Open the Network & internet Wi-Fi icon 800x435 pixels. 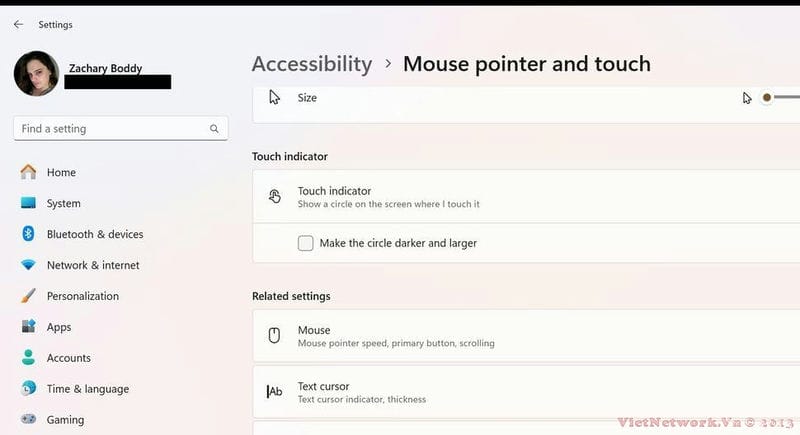29,265
